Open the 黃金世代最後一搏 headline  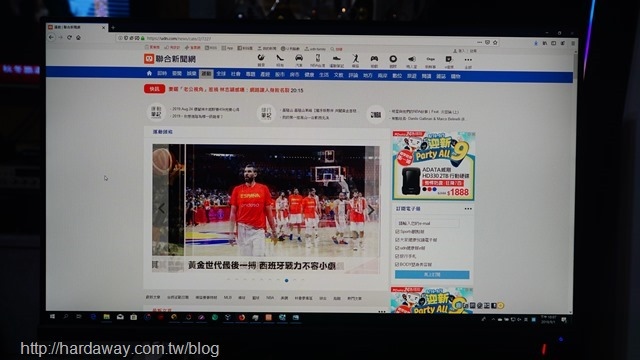262,265
